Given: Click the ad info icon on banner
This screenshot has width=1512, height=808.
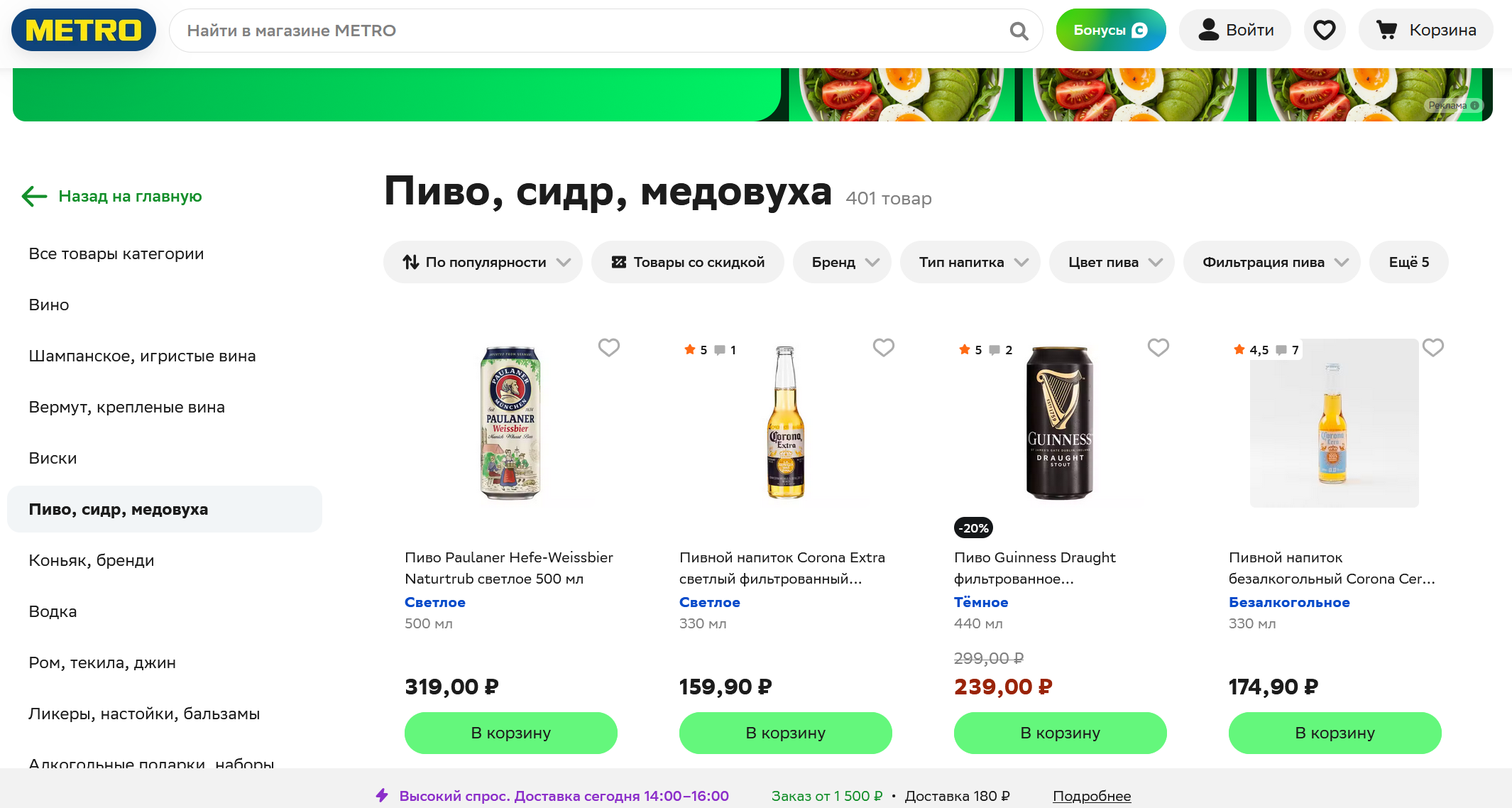Looking at the screenshot, I should (x=1474, y=105).
